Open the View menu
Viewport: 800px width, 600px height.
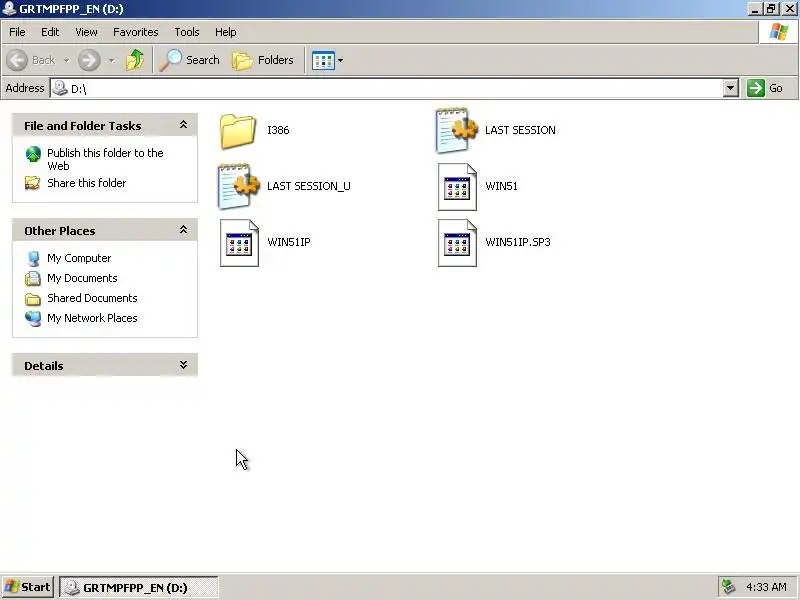tap(86, 32)
